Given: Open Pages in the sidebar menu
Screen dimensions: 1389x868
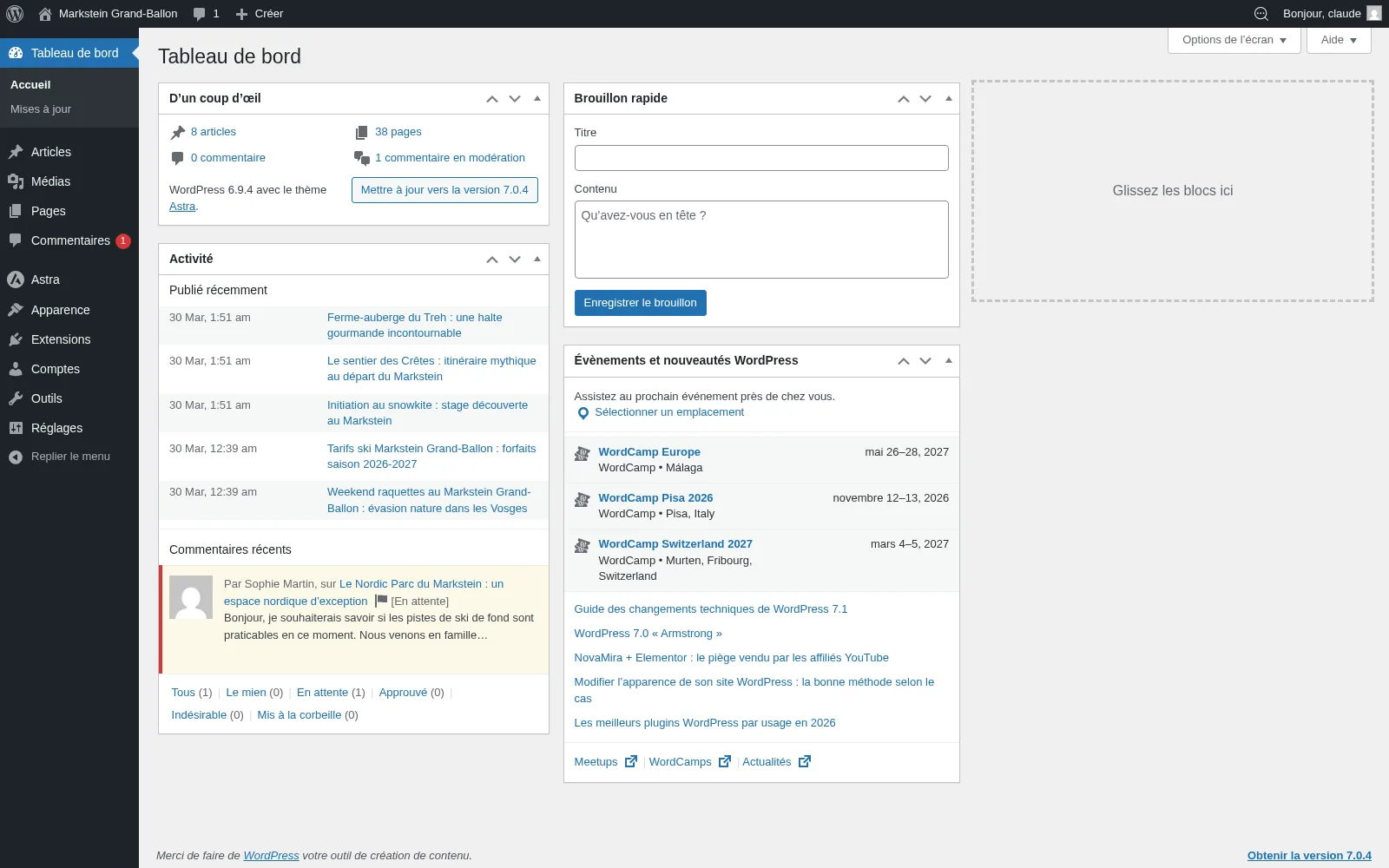Looking at the screenshot, I should coord(69,211).
